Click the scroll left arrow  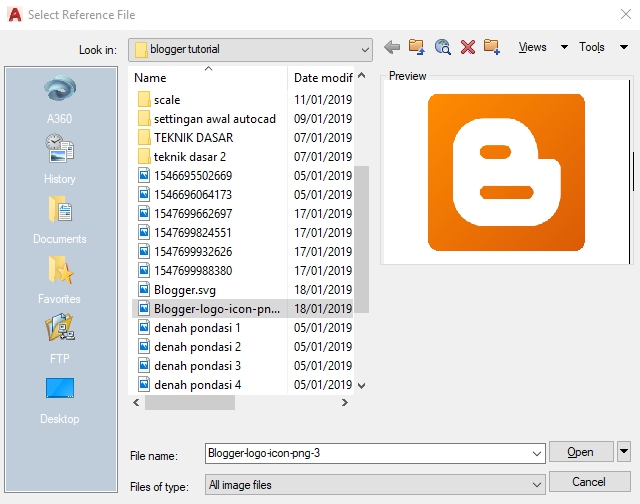tap(136, 402)
